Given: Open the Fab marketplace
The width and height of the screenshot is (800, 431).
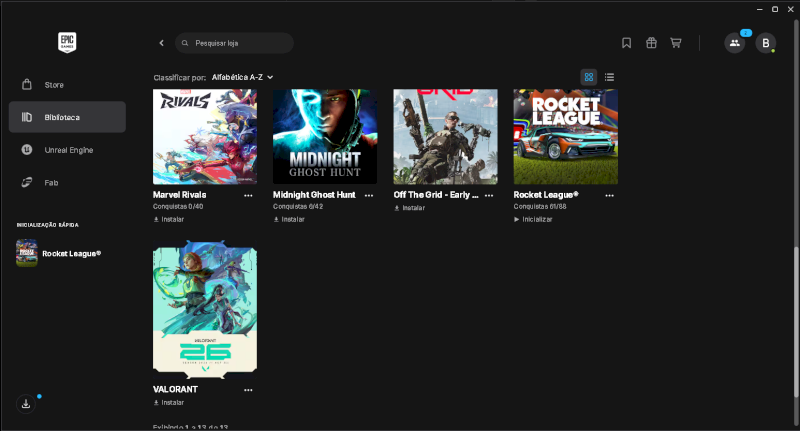Looking at the screenshot, I should coord(67,183).
